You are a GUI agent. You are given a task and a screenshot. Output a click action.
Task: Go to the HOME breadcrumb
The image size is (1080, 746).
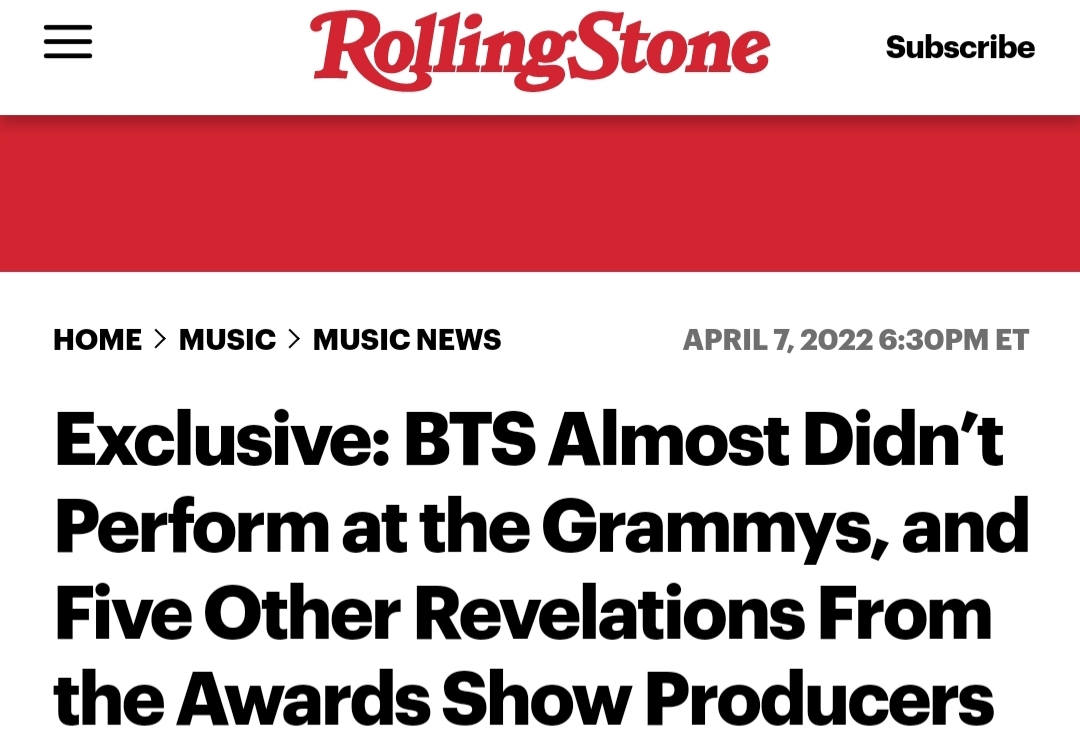pos(97,340)
